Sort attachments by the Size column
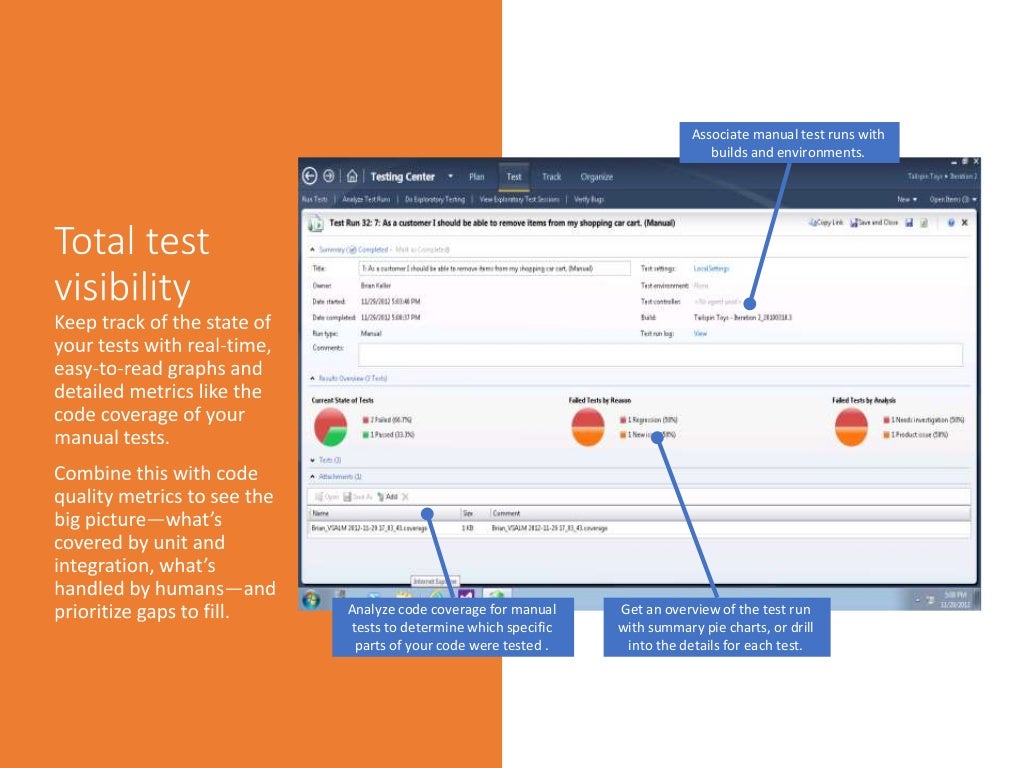The width and height of the screenshot is (1024, 768). click(475, 513)
